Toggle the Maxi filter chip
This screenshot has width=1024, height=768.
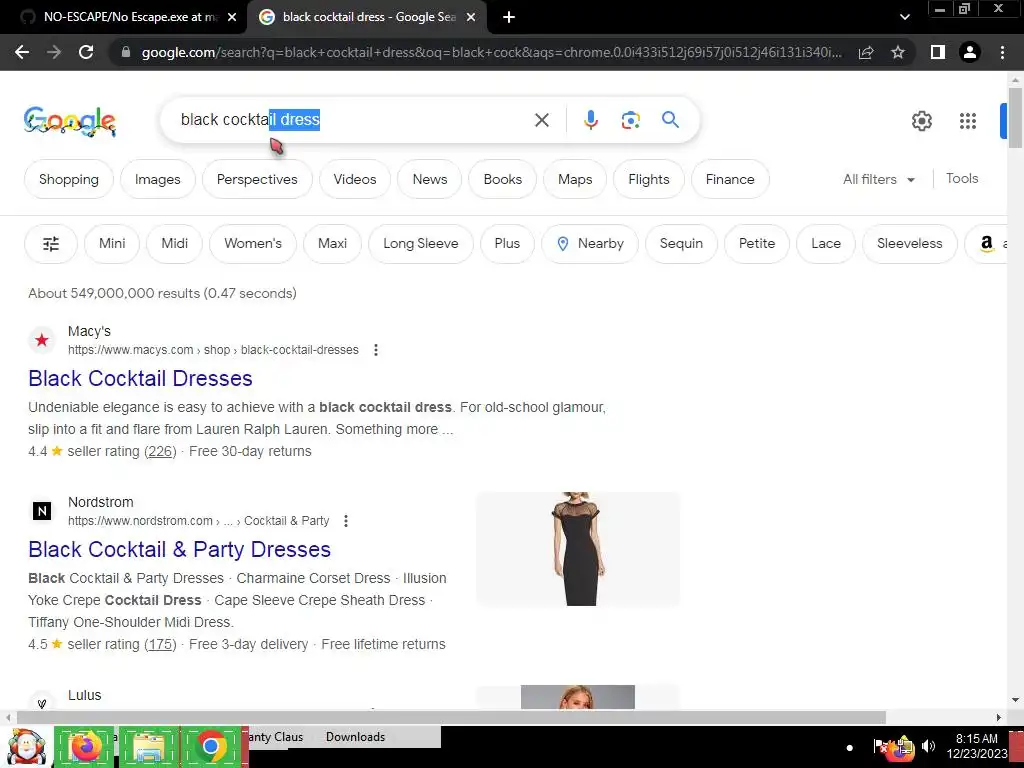click(x=332, y=244)
